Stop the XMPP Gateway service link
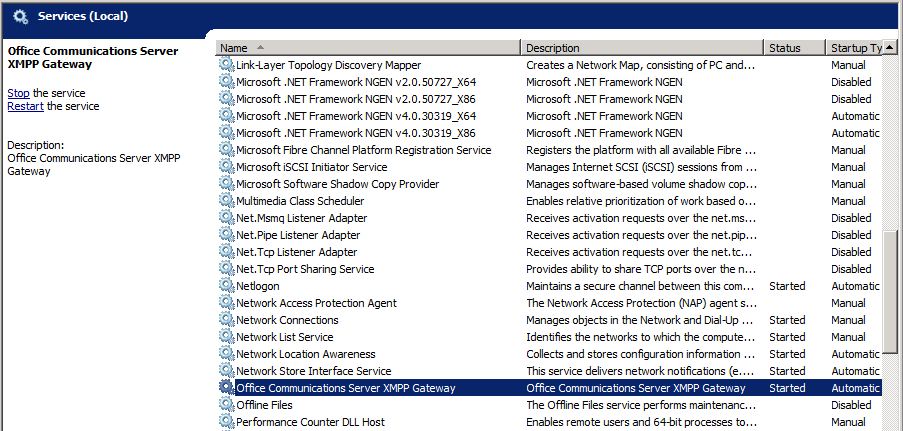The image size is (903, 431). [18, 93]
